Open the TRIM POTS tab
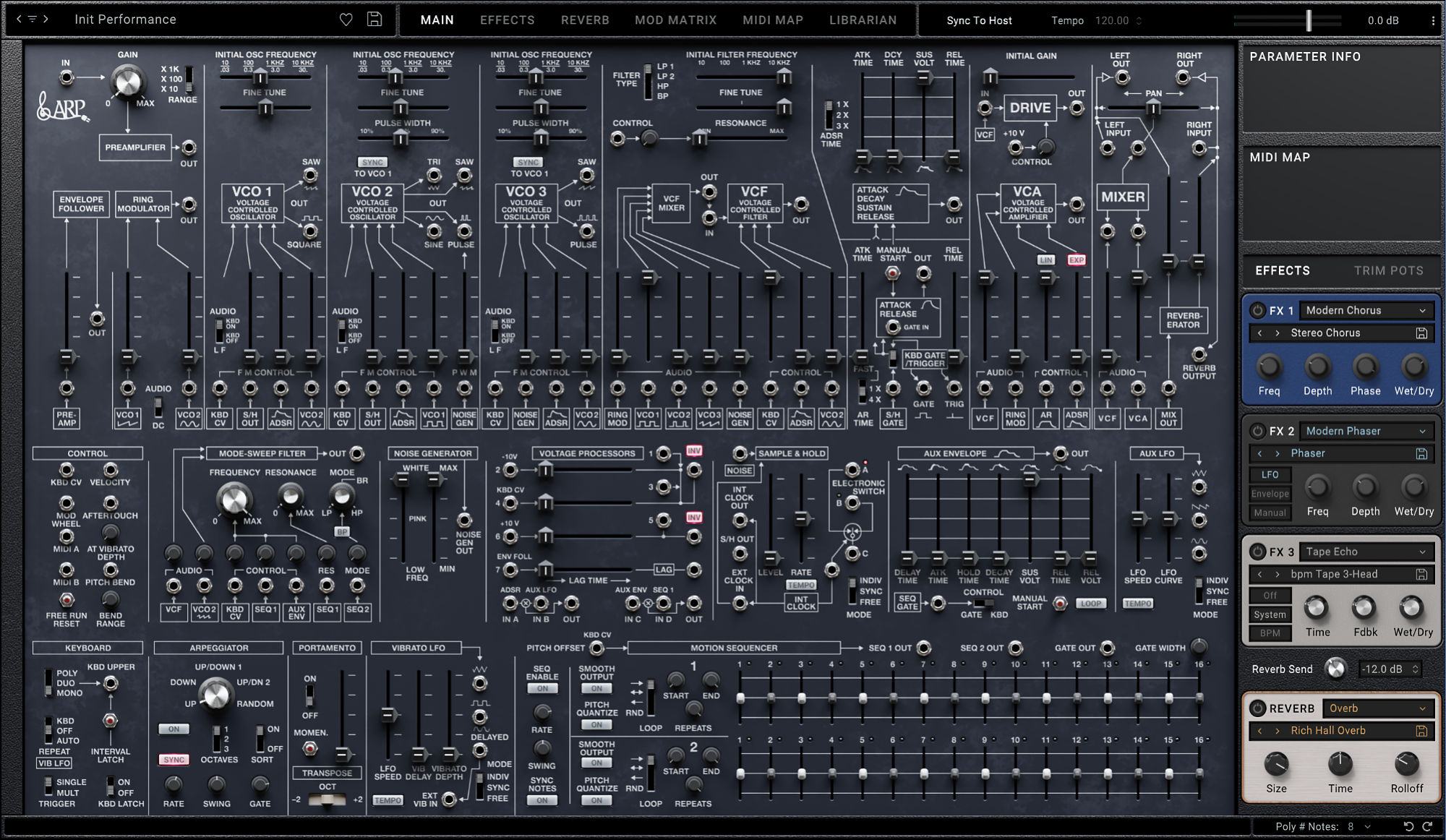This screenshot has height=840, width=1446. (x=1388, y=270)
